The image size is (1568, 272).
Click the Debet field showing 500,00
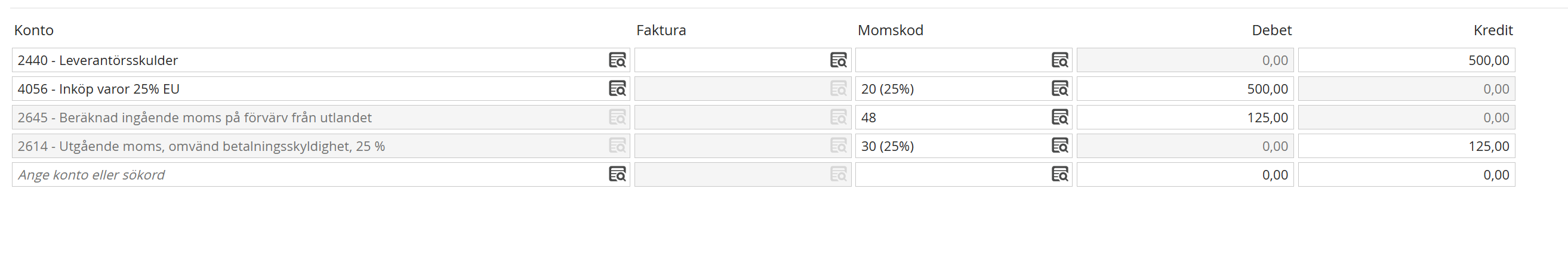1185,89
